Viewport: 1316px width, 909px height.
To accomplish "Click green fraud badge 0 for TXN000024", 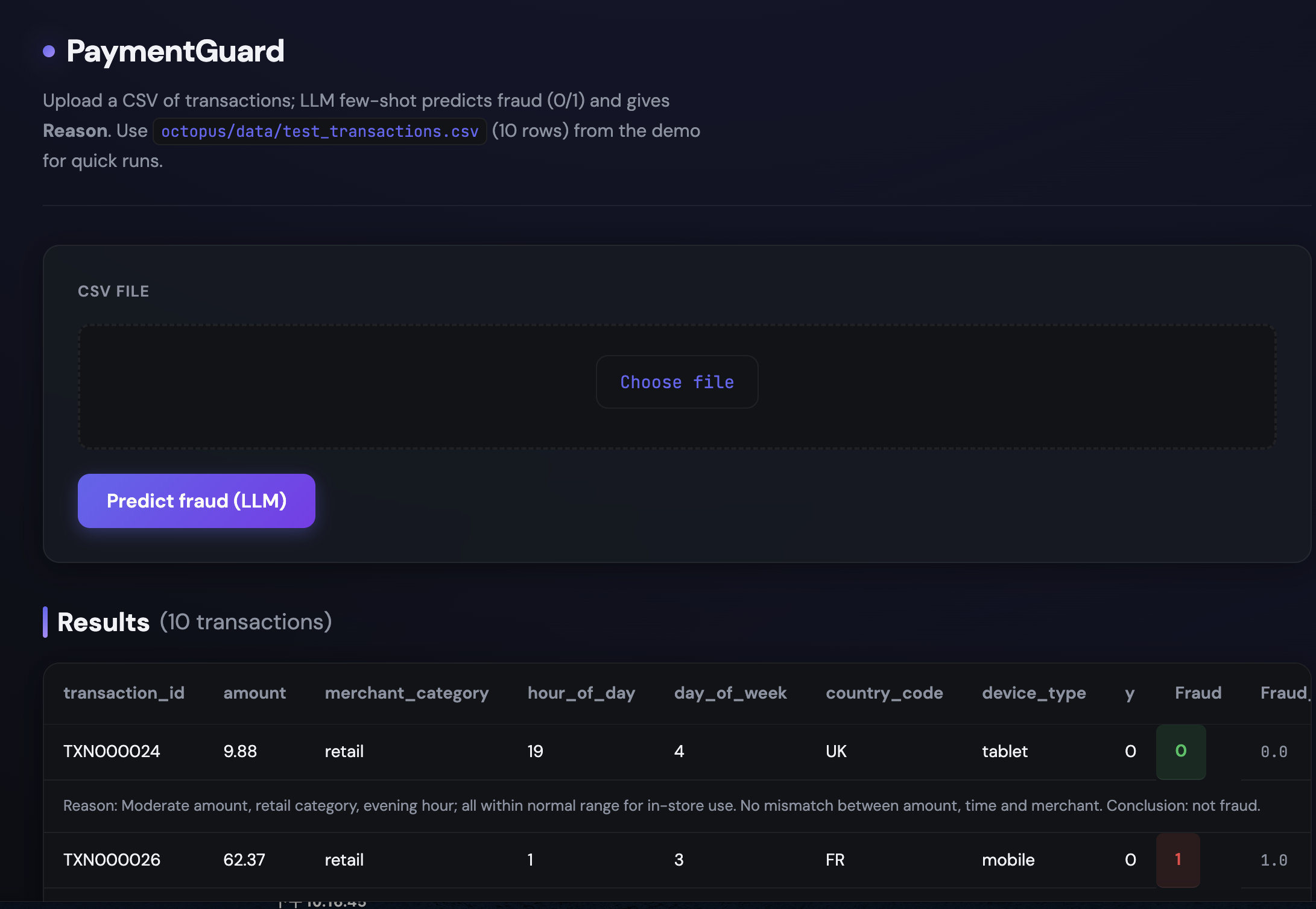I will [1181, 751].
